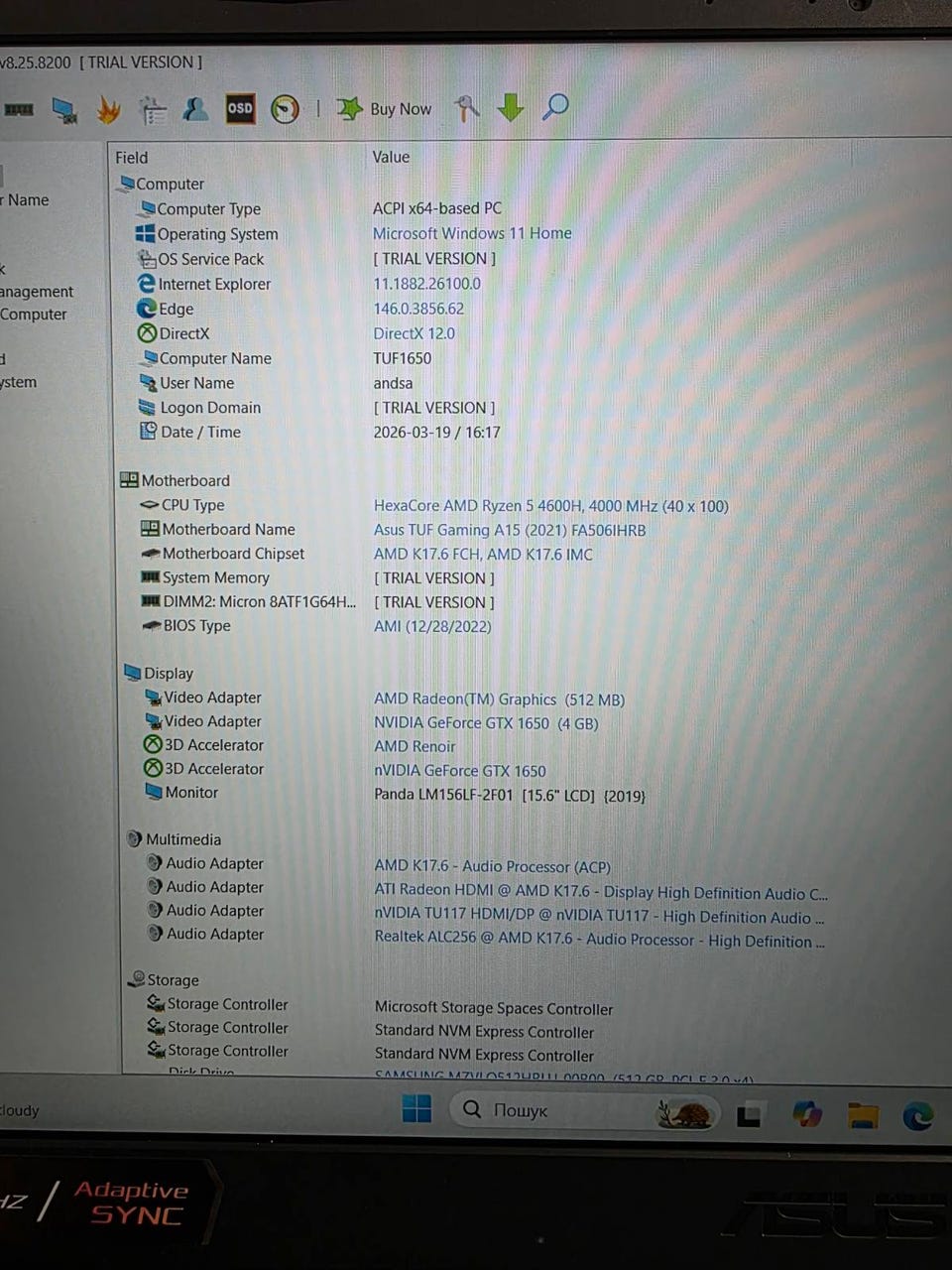952x1270 pixels.
Task: Click speaker icon of the AMD K17.6 ACP row
Action: click(155, 863)
